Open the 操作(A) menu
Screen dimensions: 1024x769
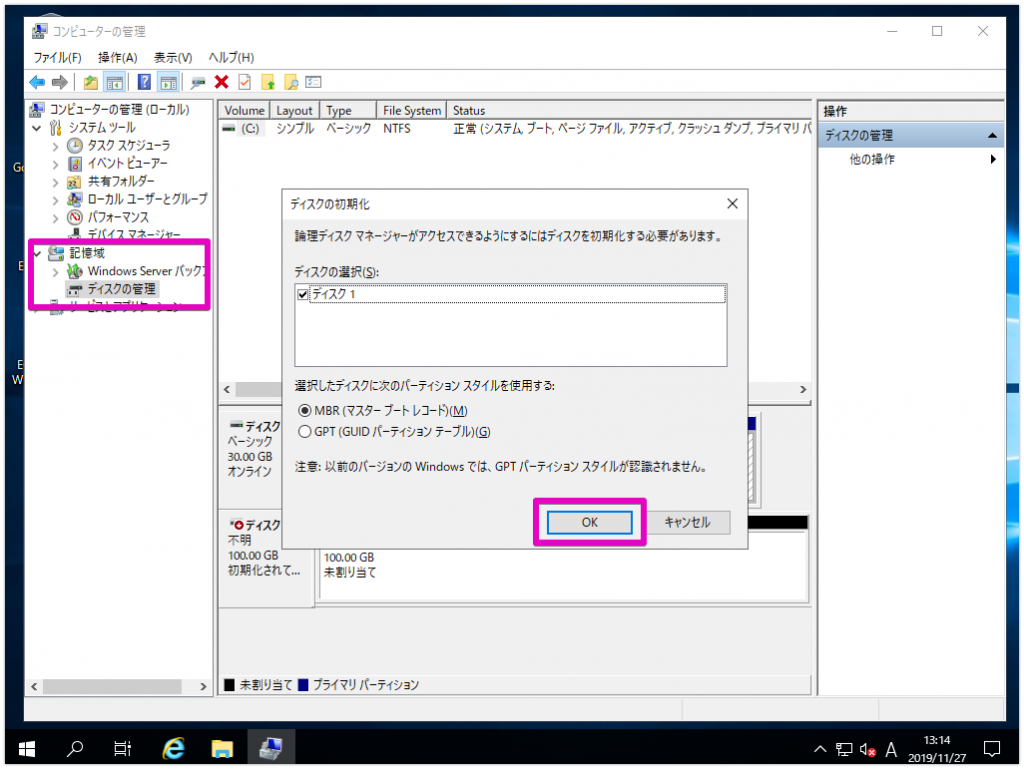118,57
